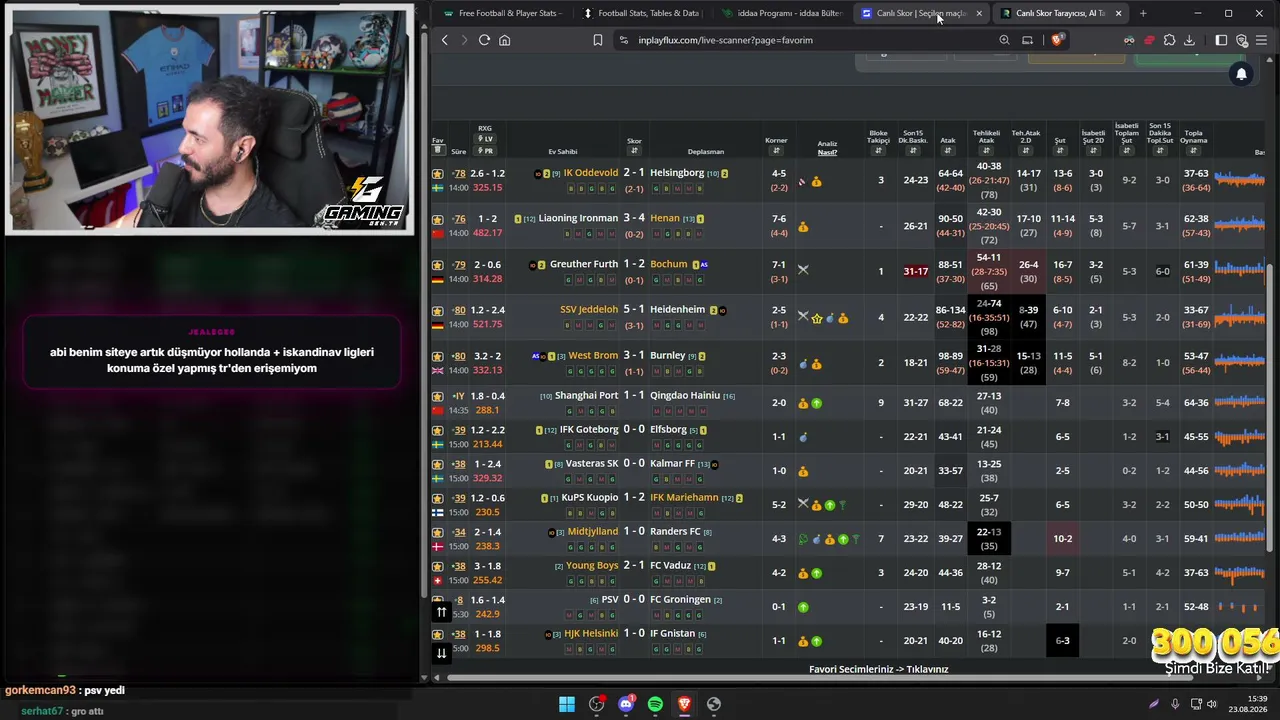
Task: Open the notification bell on the page
Action: point(1241,74)
